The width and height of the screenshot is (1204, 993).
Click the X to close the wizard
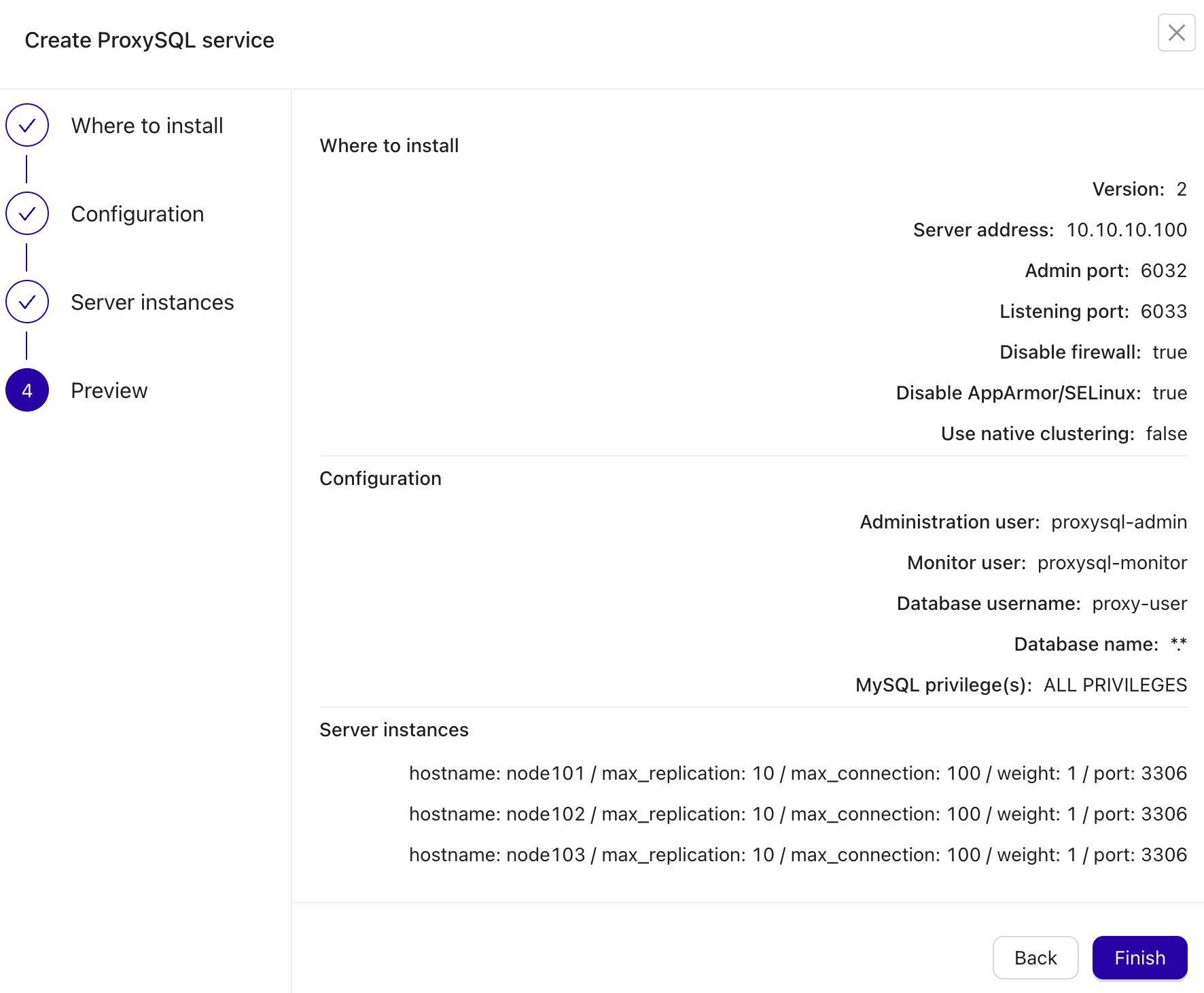coord(1176,32)
